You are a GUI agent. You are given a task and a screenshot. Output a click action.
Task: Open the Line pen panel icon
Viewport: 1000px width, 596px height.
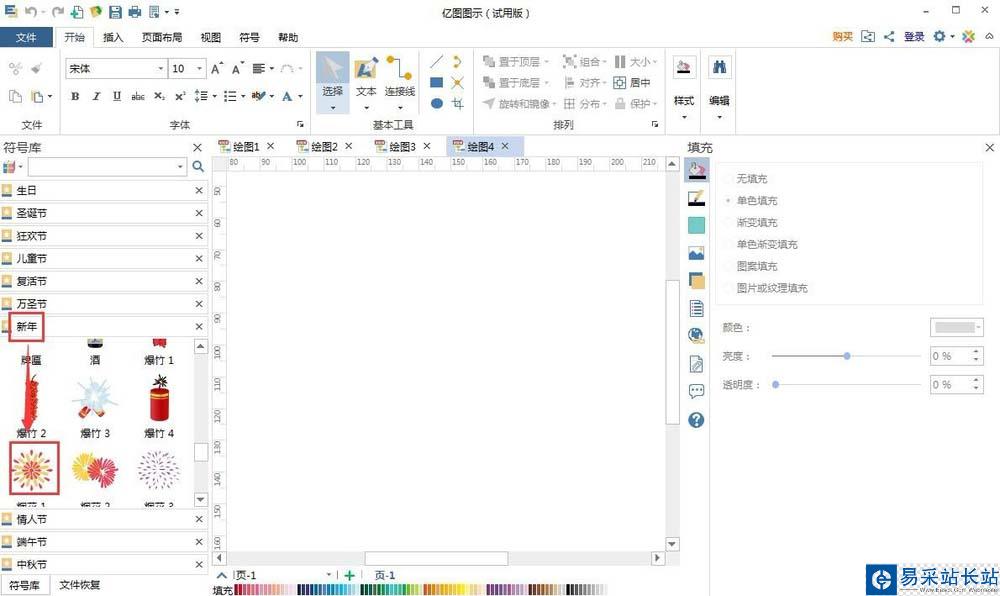coord(696,198)
